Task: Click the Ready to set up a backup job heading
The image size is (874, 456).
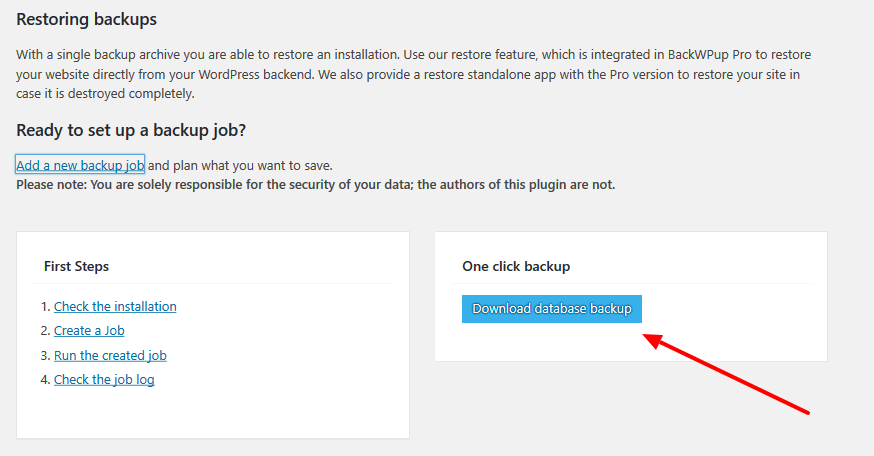Action: [x=131, y=130]
